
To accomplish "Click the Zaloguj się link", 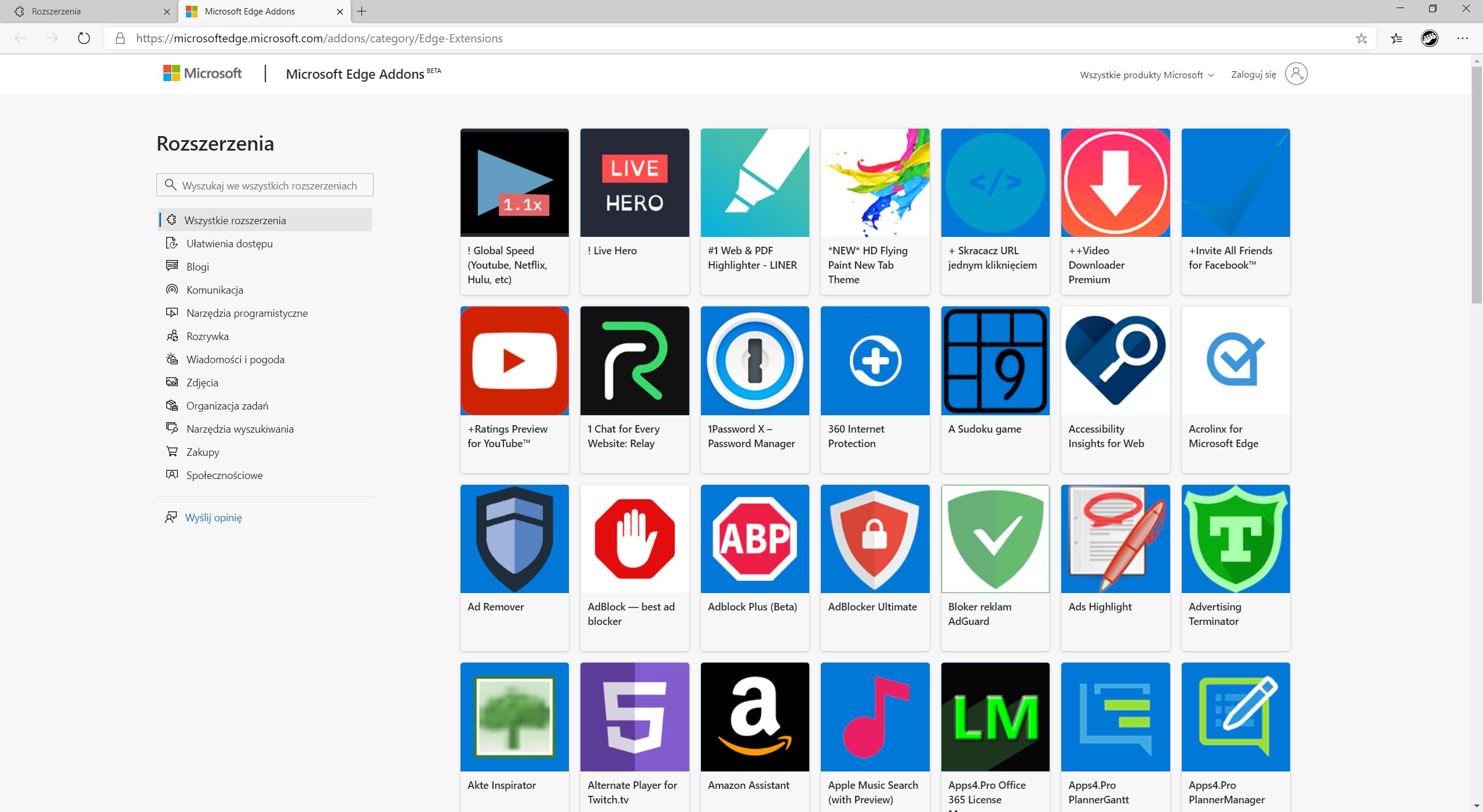I will 1253,75.
